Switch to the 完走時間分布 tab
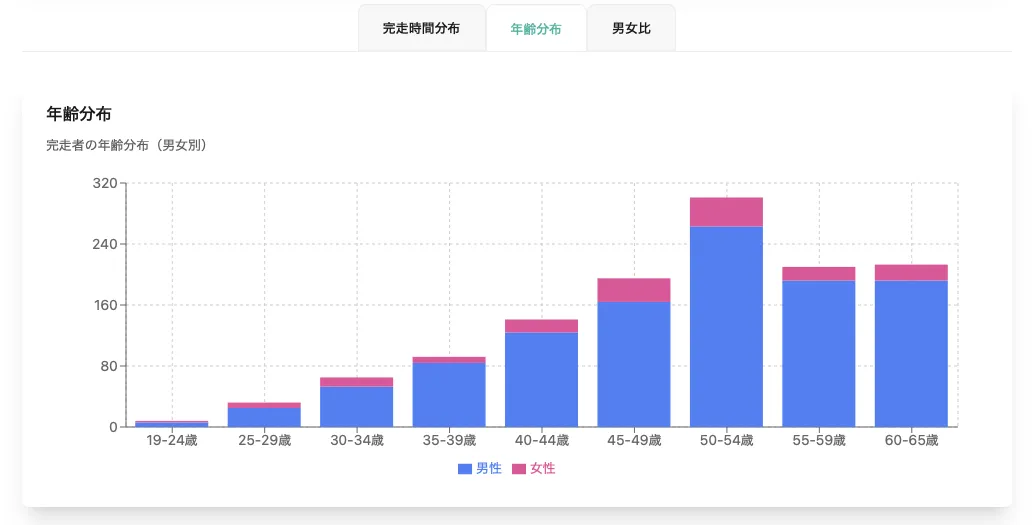This screenshot has width=1035, height=525. coord(421,29)
